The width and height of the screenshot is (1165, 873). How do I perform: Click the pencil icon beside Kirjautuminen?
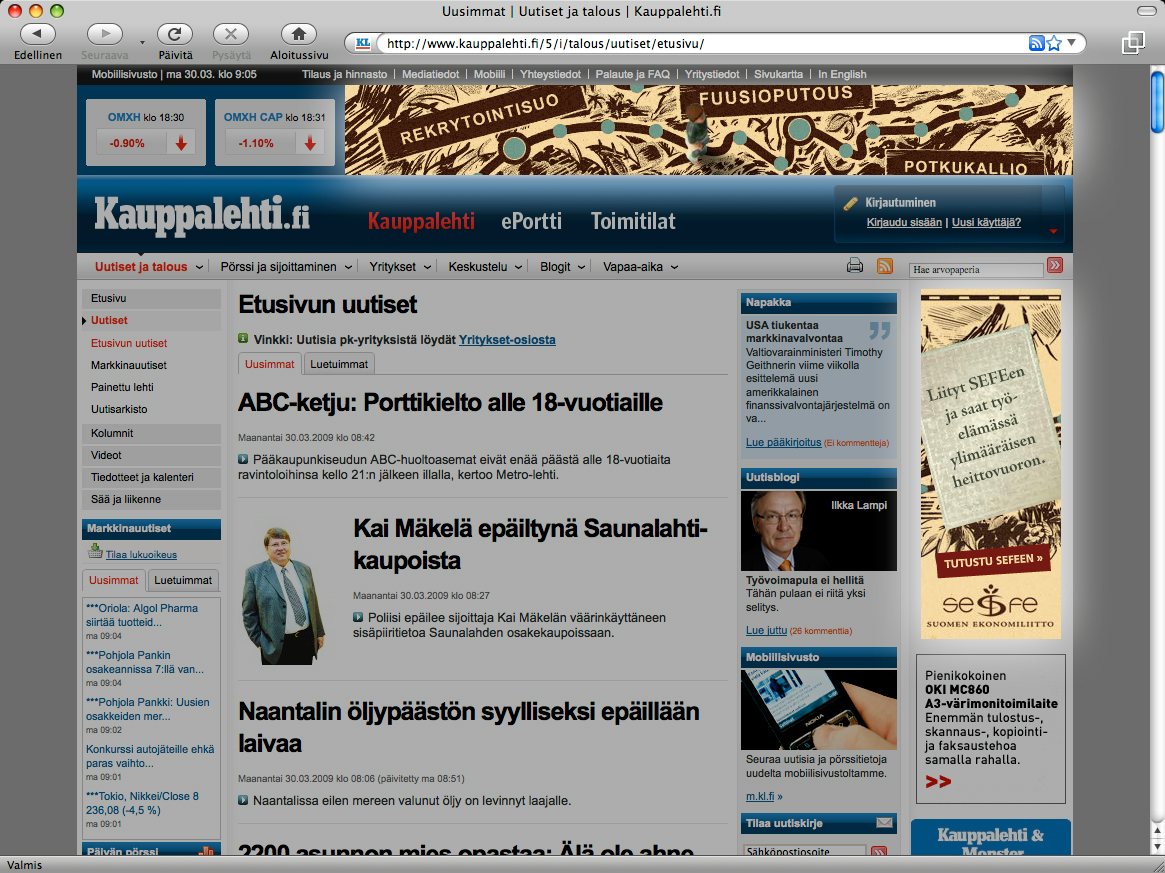[851, 203]
